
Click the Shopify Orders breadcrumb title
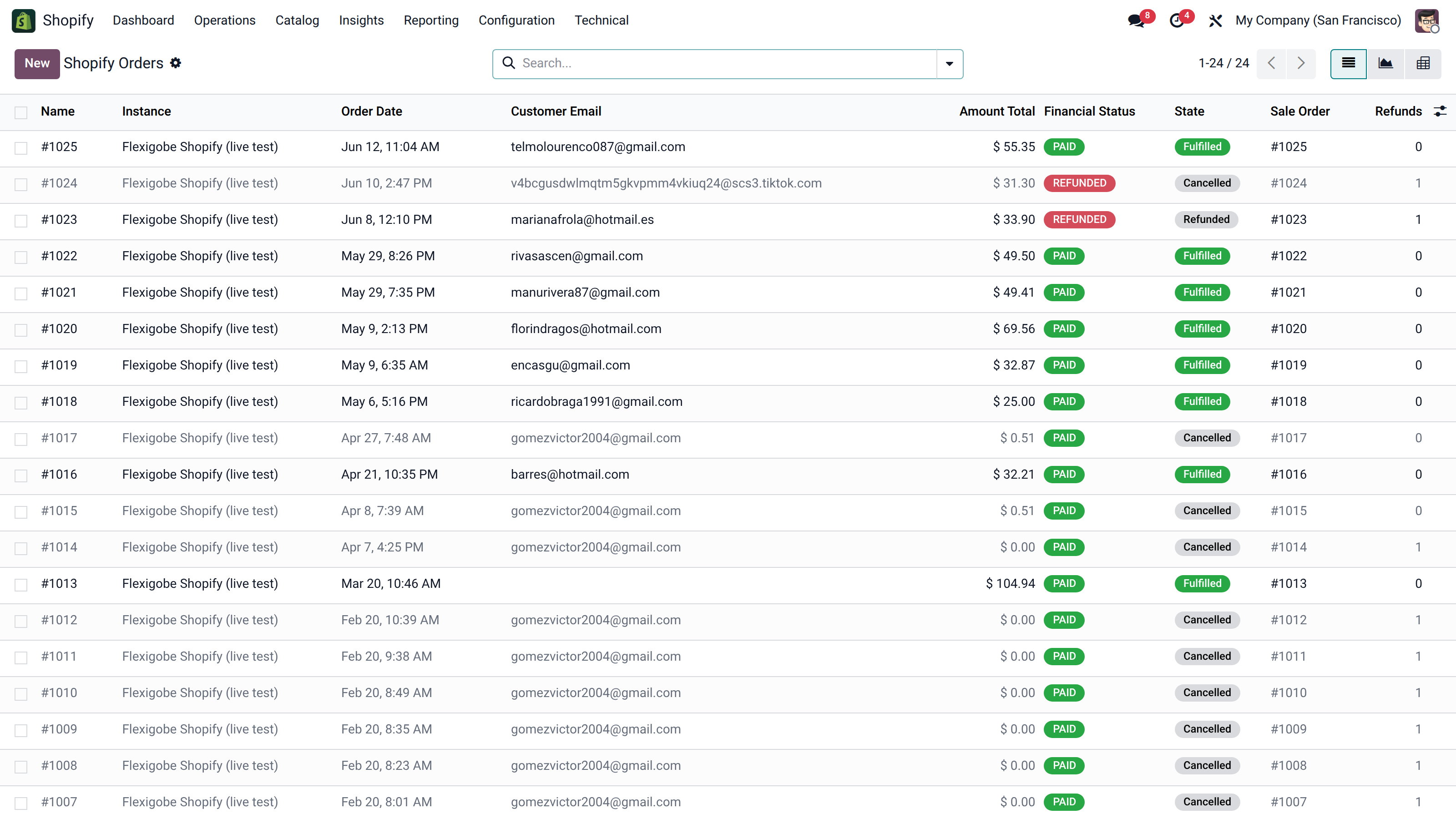[x=113, y=63]
